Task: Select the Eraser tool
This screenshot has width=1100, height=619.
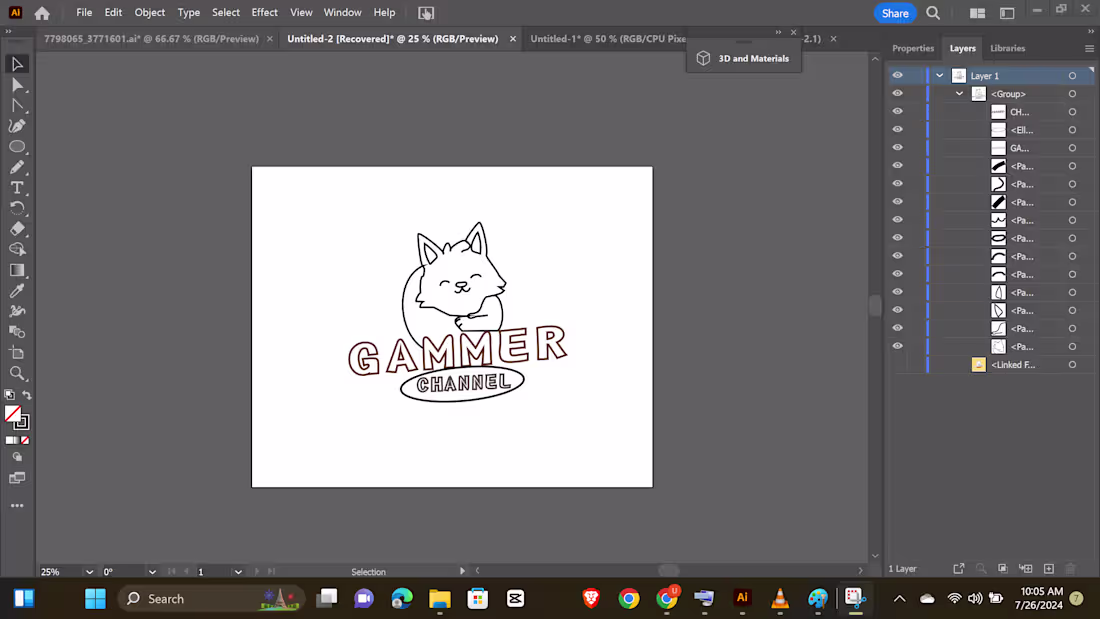Action: click(x=17, y=229)
